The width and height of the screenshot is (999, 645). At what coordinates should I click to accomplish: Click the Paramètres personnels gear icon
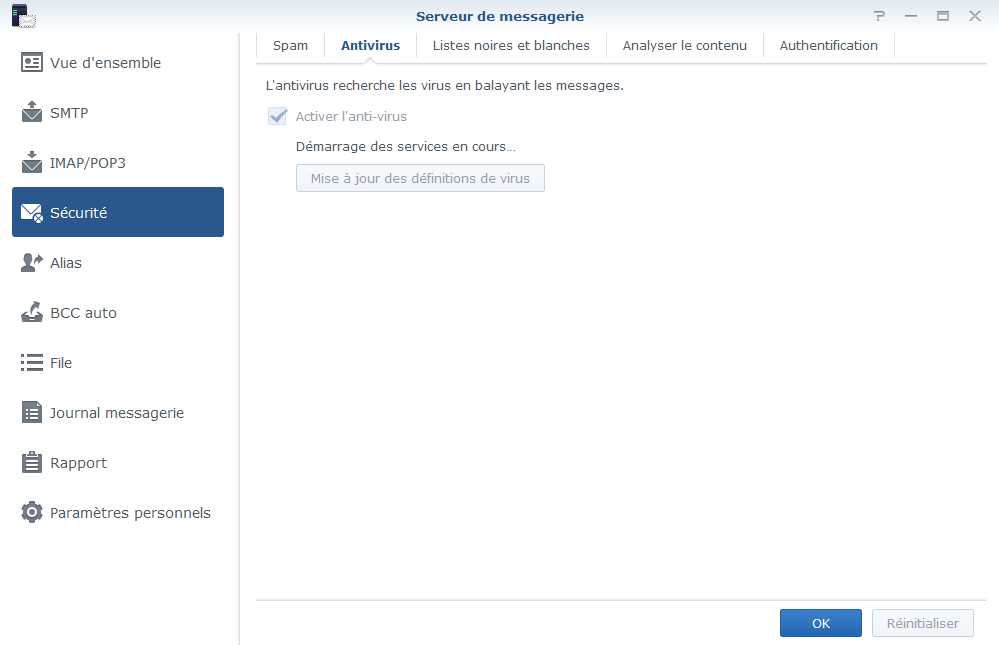[x=32, y=512]
